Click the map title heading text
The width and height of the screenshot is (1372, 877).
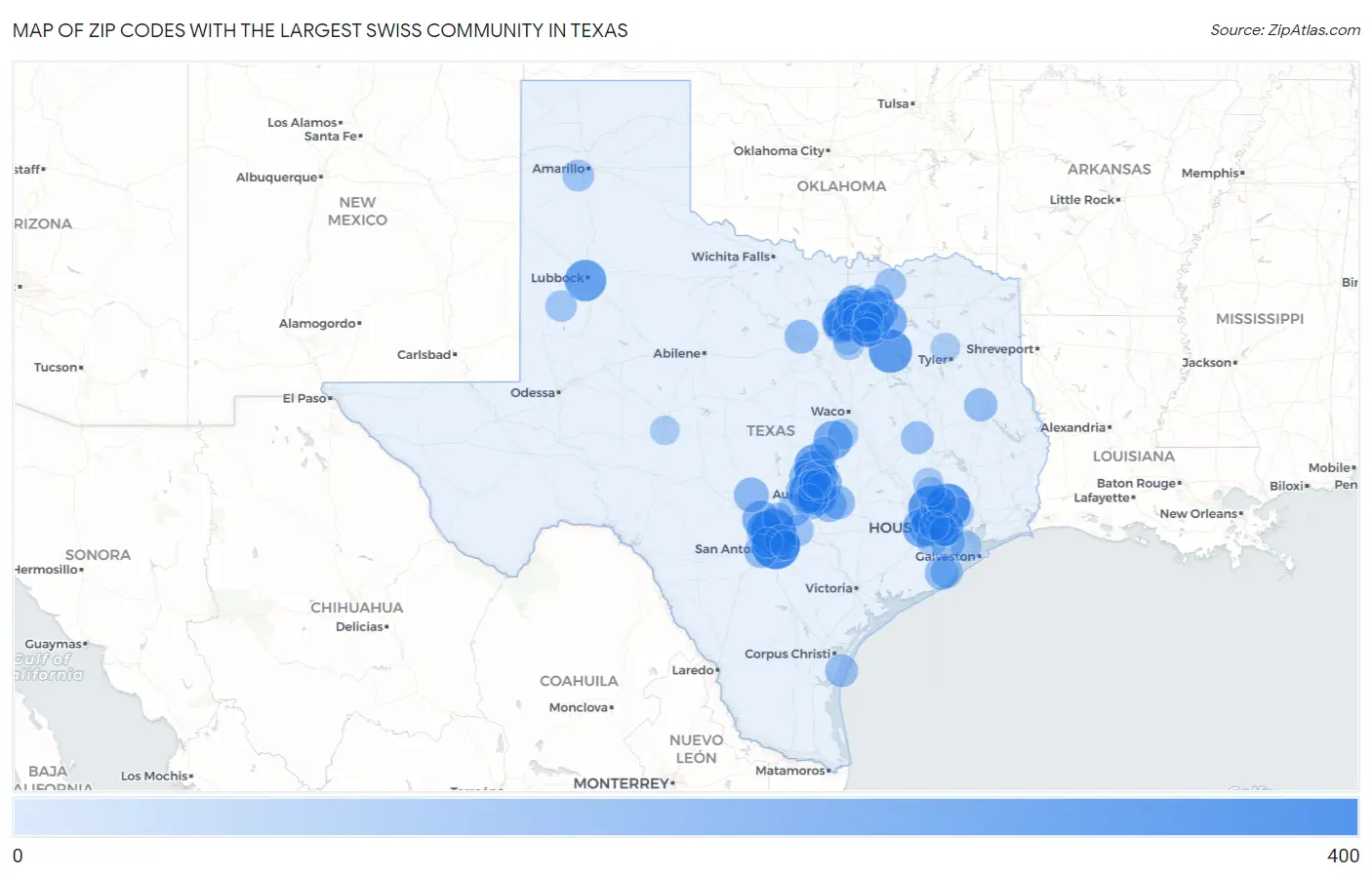click(320, 30)
